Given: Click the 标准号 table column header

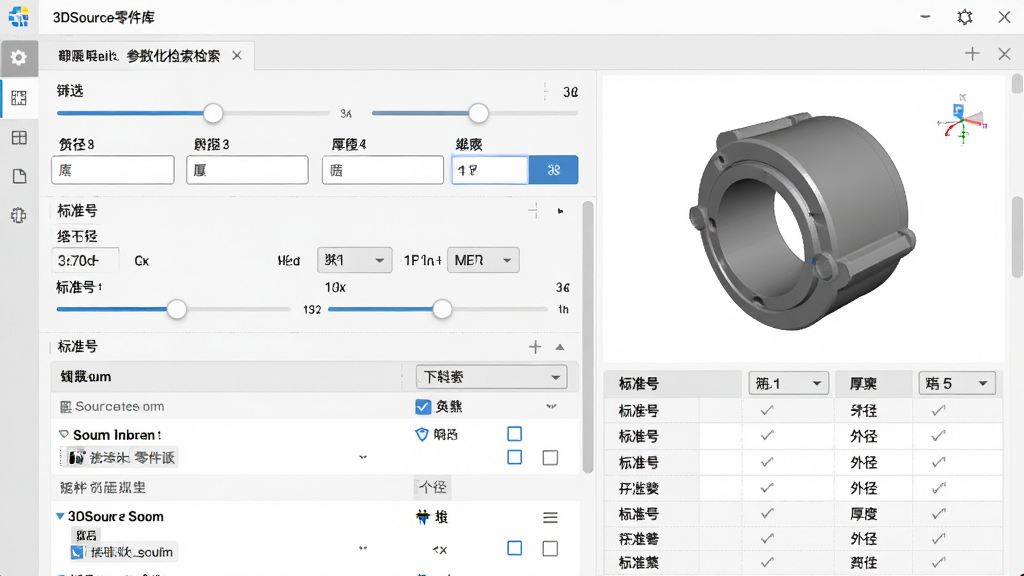Looking at the screenshot, I should click(639, 384).
